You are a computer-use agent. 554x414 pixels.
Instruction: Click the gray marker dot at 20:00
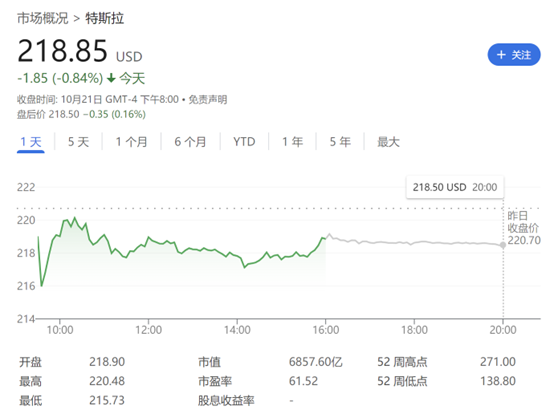click(503, 245)
